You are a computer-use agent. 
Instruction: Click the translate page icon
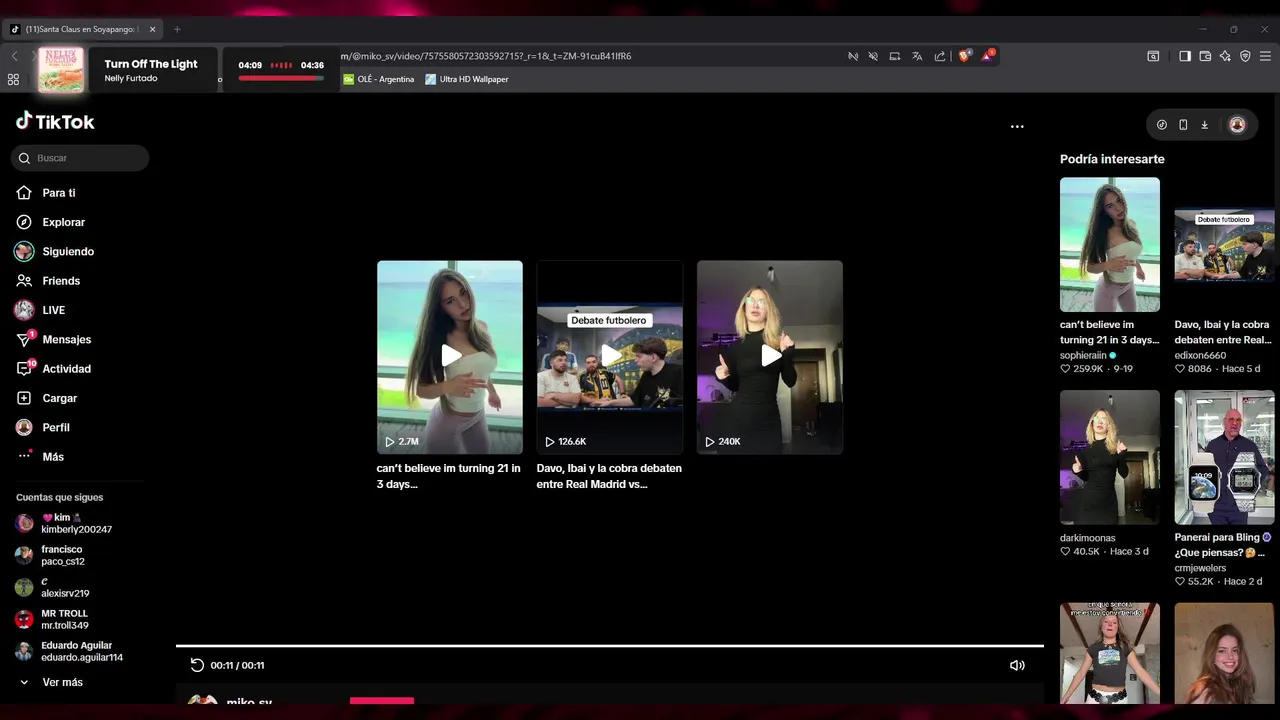917,56
